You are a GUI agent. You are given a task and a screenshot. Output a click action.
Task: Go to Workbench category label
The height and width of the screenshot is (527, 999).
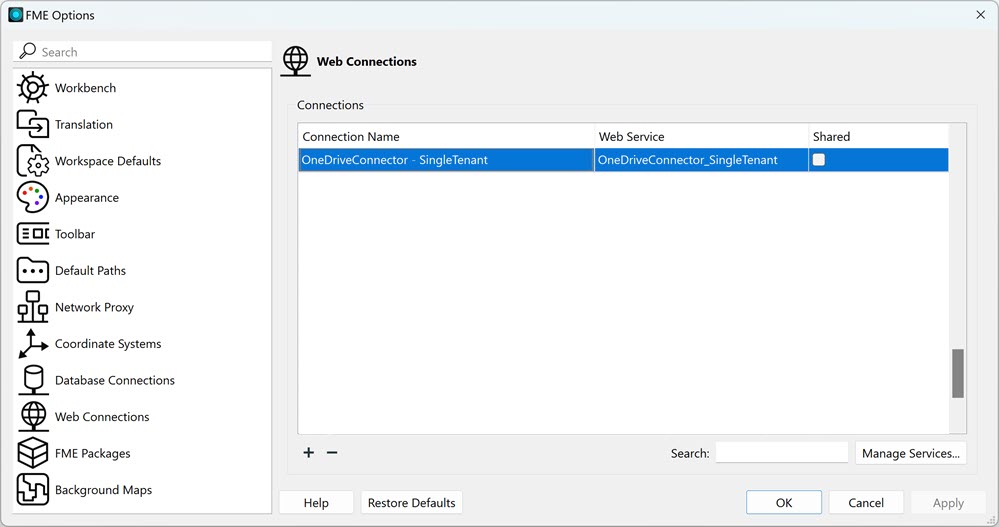[x=85, y=88]
